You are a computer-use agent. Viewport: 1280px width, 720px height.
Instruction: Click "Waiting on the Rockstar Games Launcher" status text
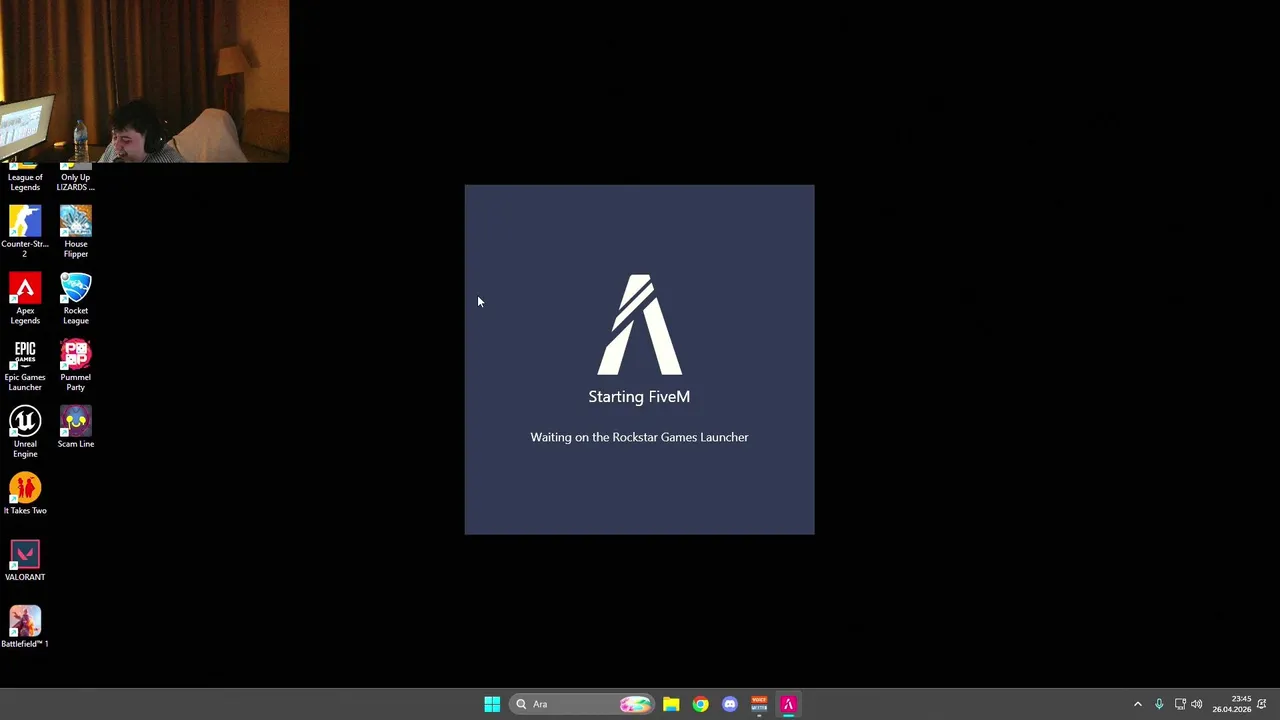pos(639,437)
